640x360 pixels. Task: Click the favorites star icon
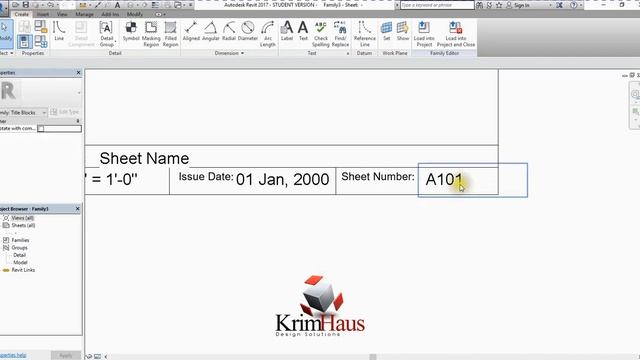click(499, 5)
